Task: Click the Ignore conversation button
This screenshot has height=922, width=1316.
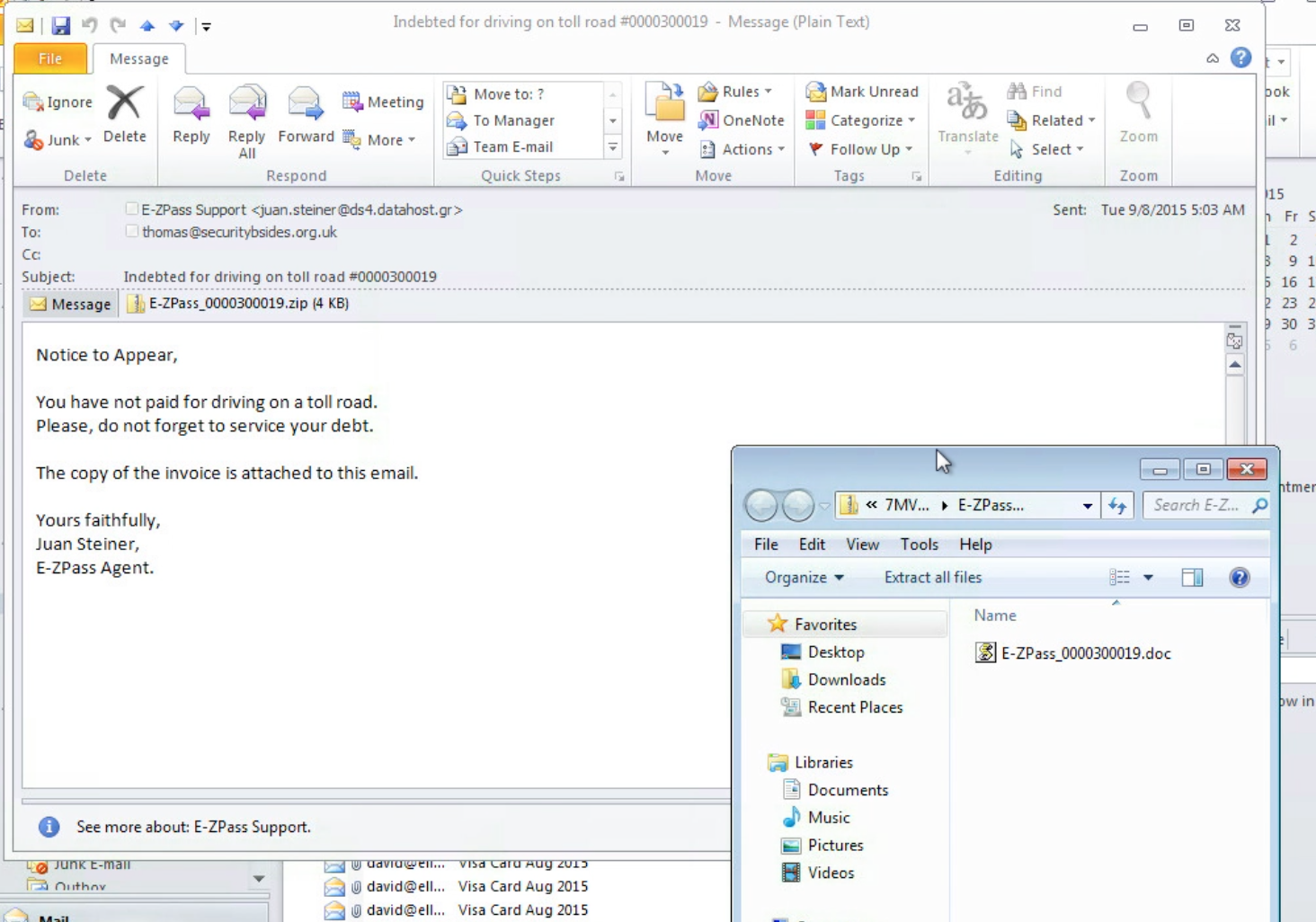Action: click(58, 102)
